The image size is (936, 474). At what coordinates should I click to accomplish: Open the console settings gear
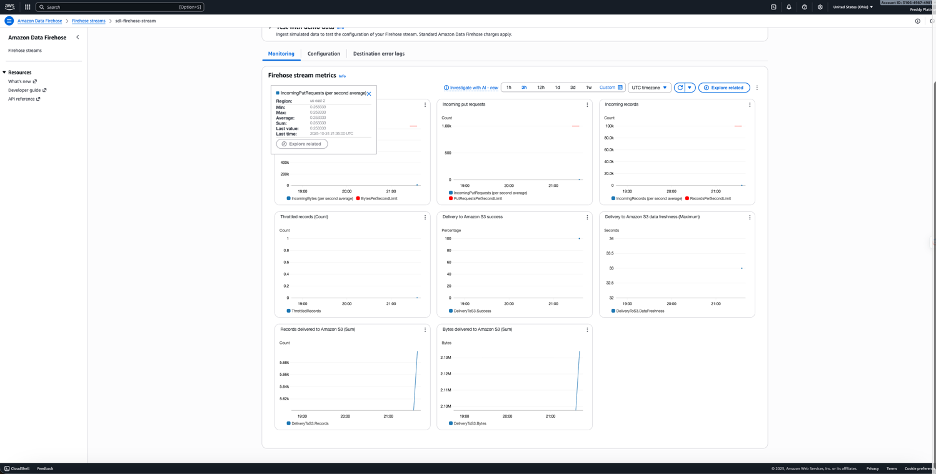point(820,7)
